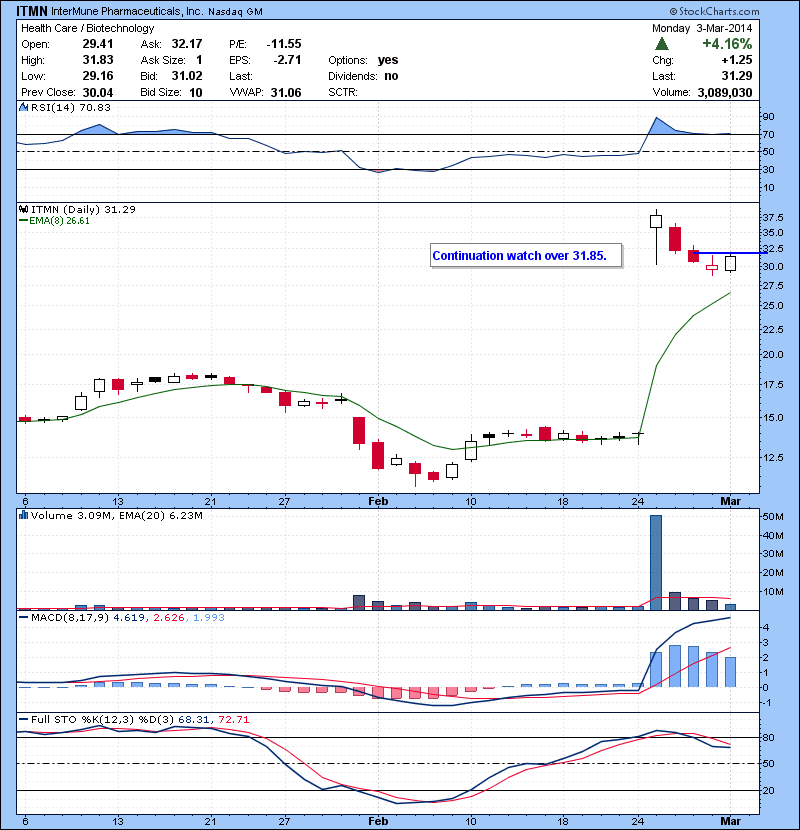This screenshot has width=800, height=830.
Task: Click the StockCharts.com copyright text
Action: (x=714, y=11)
